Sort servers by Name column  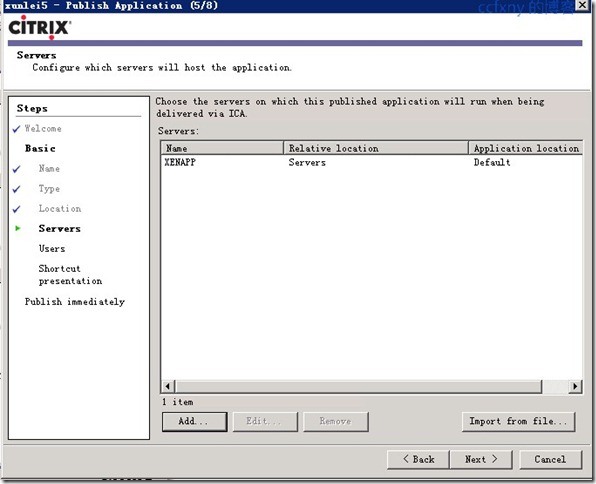(x=222, y=148)
